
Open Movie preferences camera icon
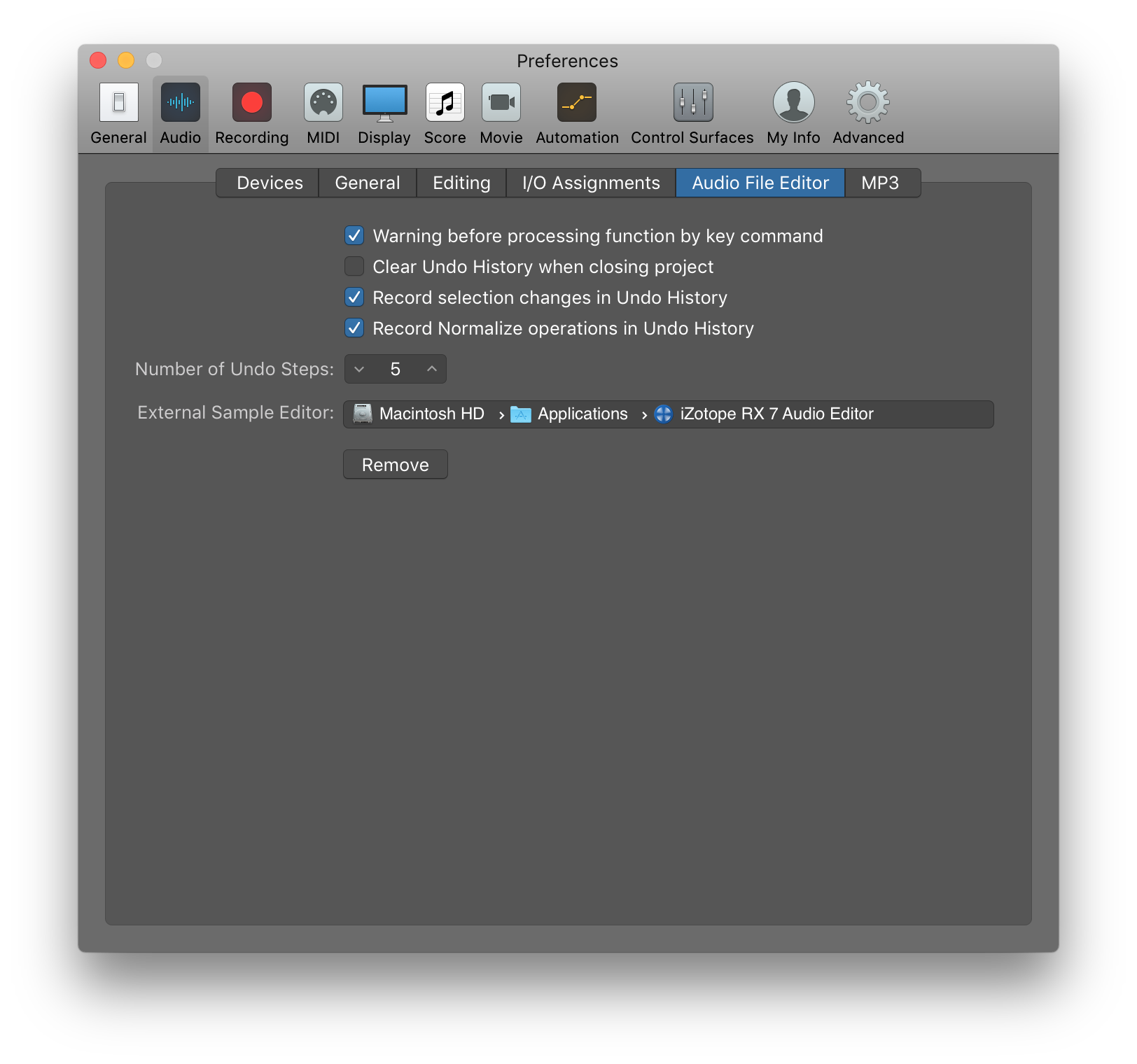click(501, 102)
